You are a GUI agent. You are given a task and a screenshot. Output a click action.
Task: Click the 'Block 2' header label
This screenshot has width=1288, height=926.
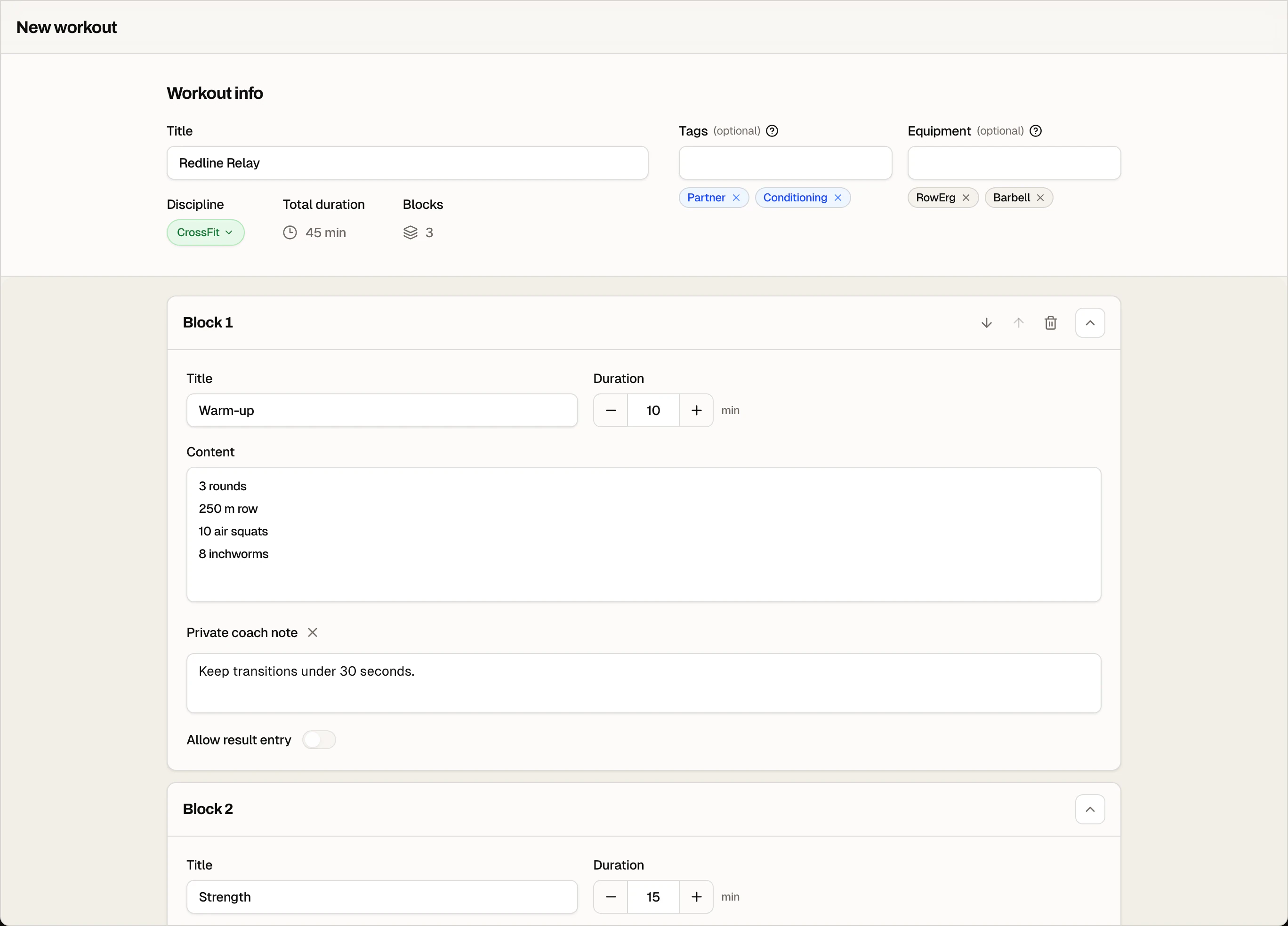pyautogui.click(x=208, y=809)
